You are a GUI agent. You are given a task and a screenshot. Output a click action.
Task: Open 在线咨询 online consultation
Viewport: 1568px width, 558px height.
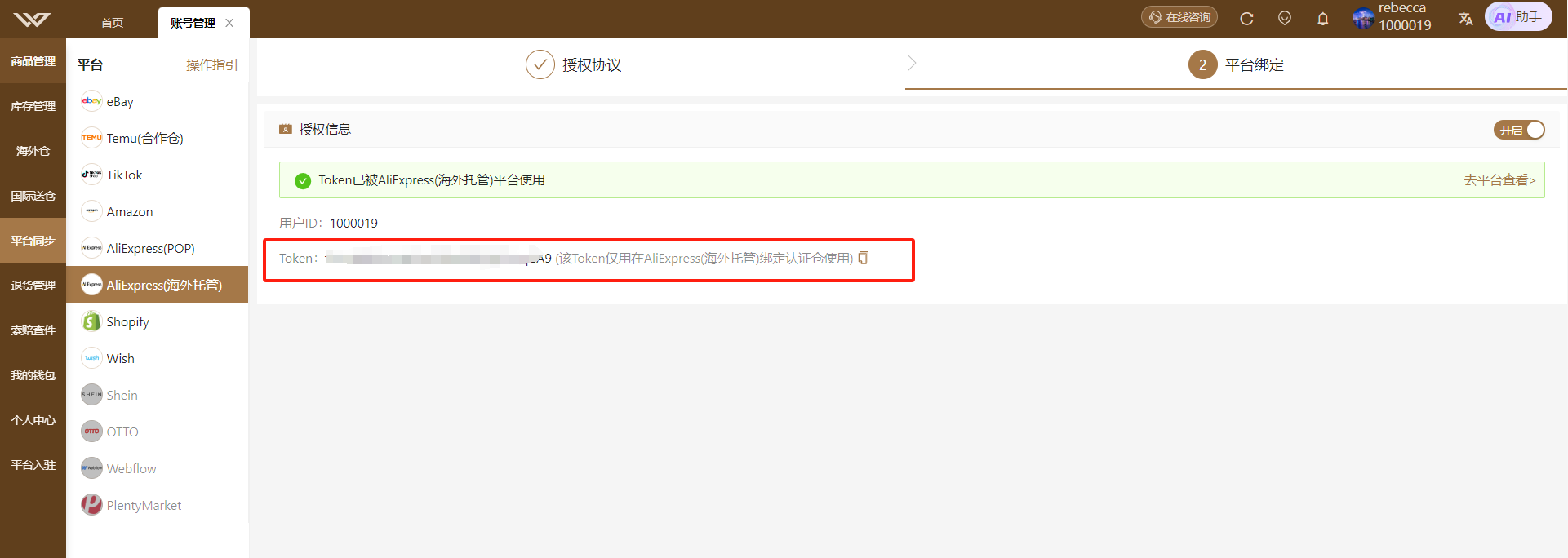(x=1179, y=17)
